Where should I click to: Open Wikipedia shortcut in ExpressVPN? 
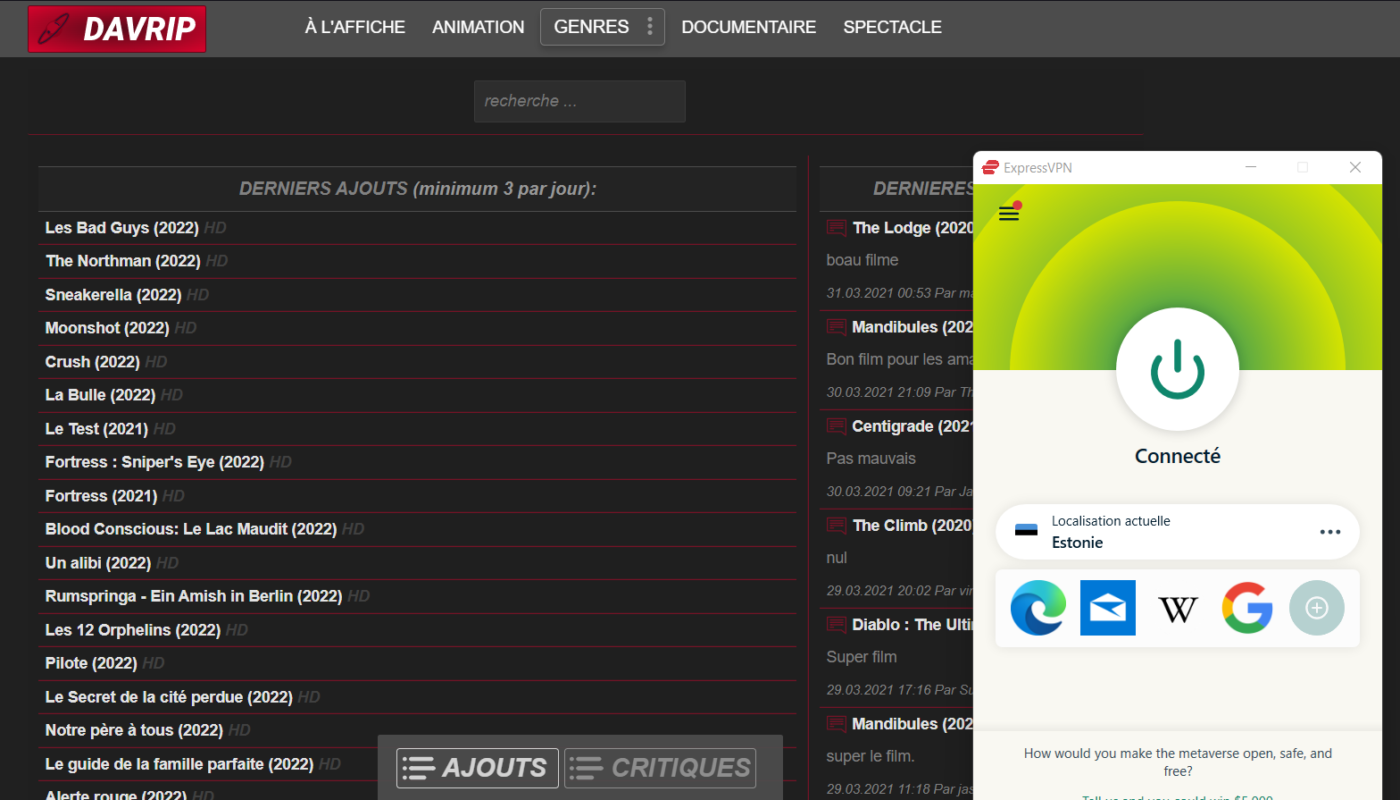(1177, 609)
